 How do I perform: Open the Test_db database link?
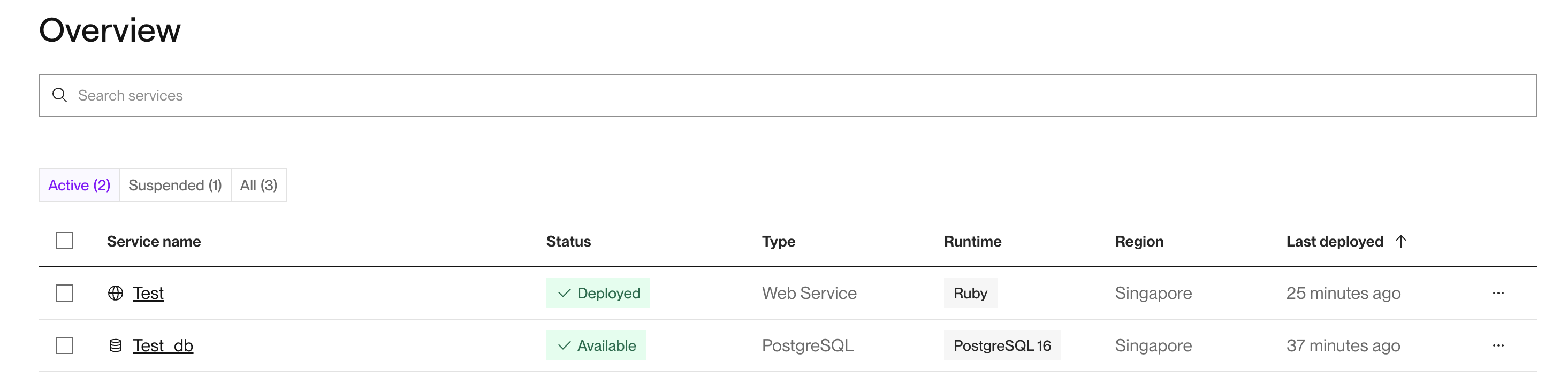163,345
